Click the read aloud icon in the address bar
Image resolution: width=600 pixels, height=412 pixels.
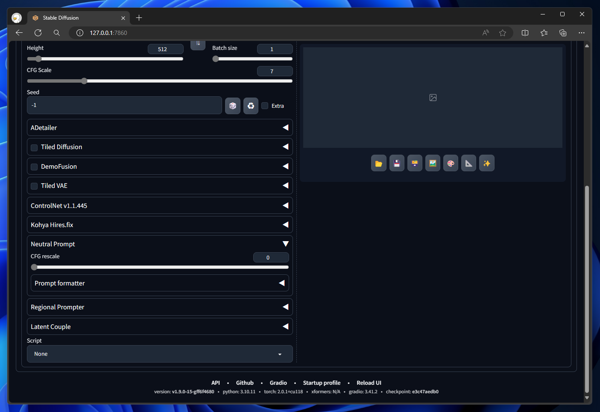coord(485,33)
